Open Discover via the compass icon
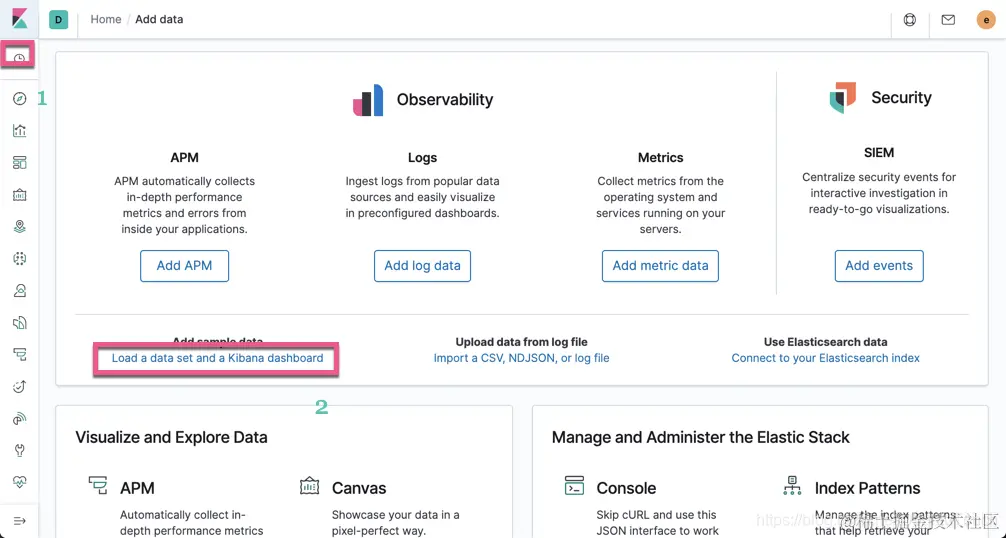The image size is (1006, 538). point(19,99)
